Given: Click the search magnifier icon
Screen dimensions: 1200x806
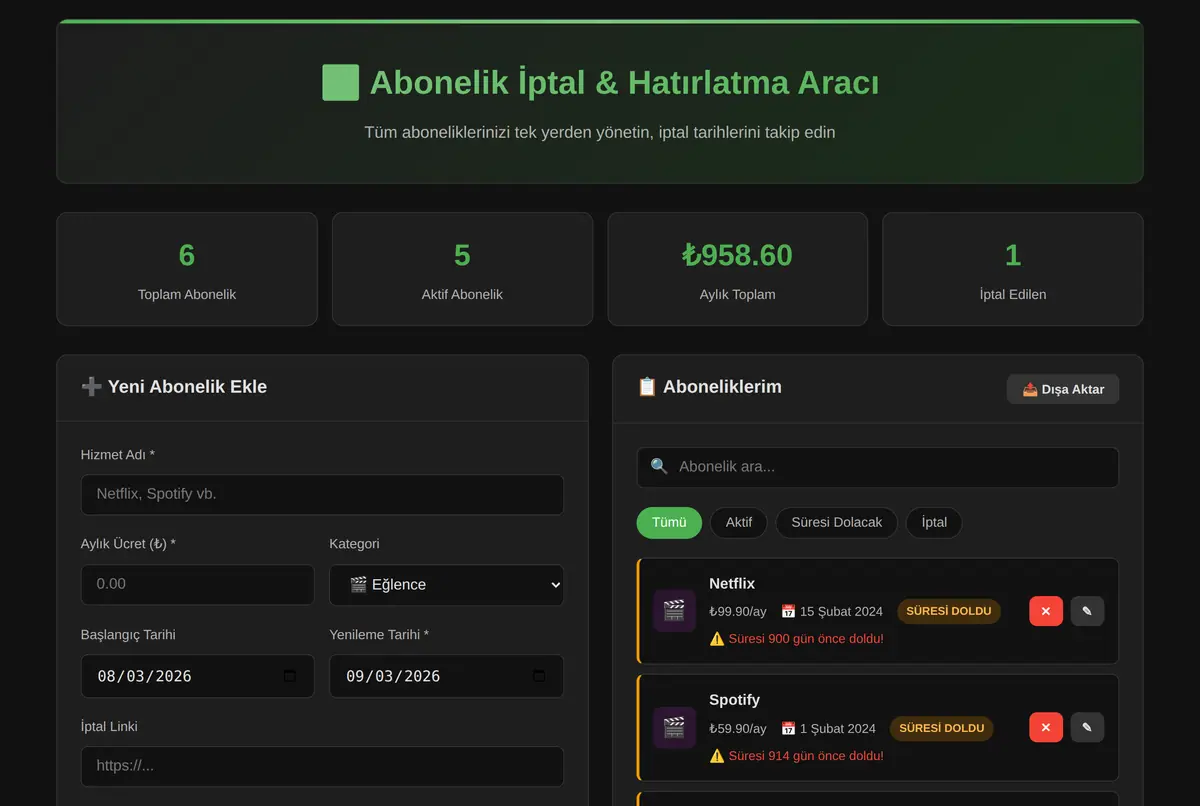Looking at the screenshot, I should [x=659, y=466].
